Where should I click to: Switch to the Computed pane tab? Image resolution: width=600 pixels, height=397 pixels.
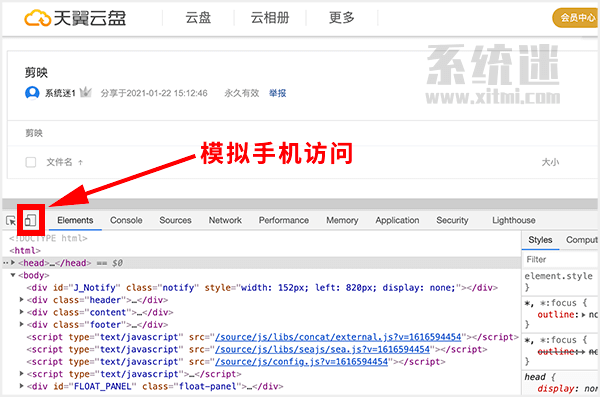[582, 240]
